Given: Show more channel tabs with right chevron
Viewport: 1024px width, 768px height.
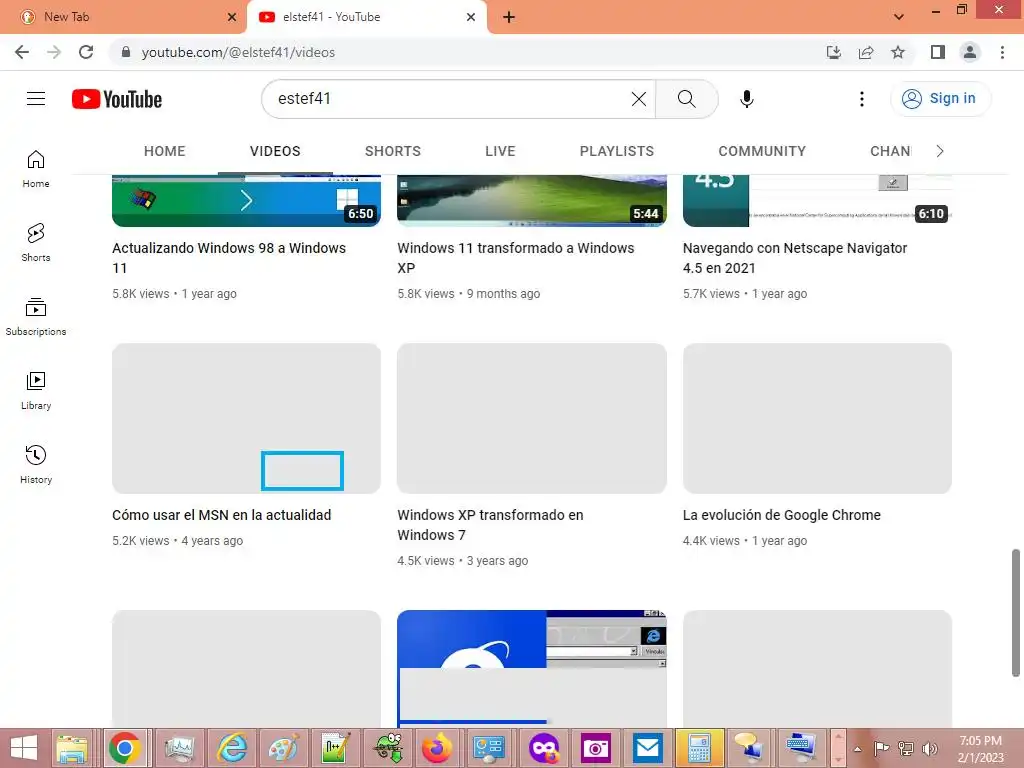Looking at the screenshot, I should pos(940,151).
